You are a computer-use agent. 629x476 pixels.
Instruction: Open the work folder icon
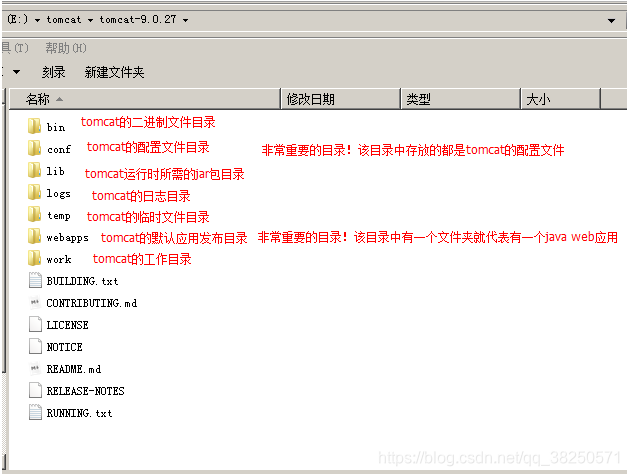(34, 258)
